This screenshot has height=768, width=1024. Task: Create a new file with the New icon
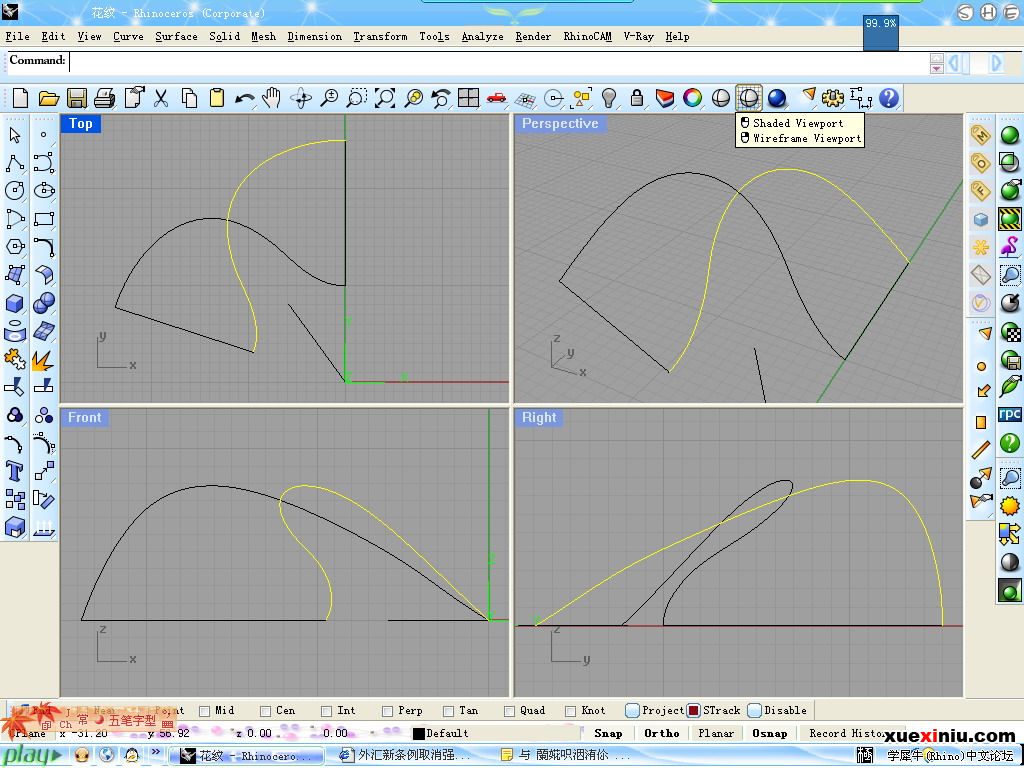click(20, 98)
